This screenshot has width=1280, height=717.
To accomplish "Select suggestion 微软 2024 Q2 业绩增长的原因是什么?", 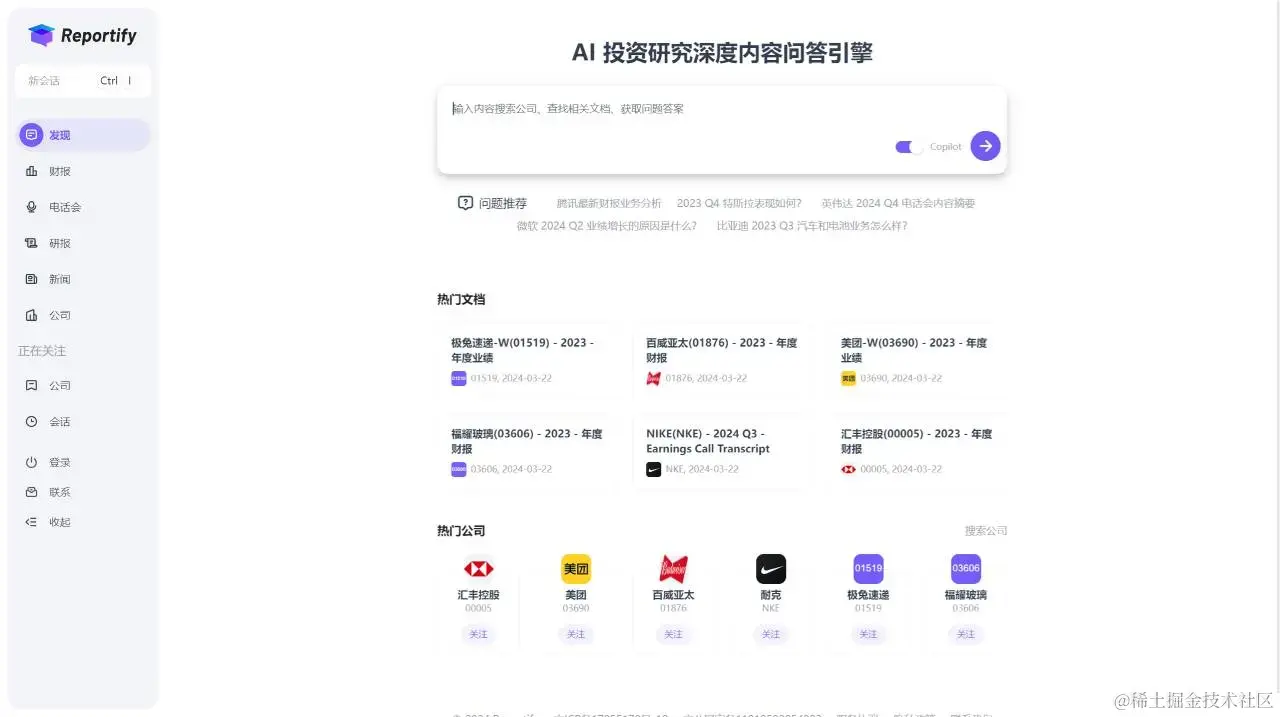I will tap(607, 226).
